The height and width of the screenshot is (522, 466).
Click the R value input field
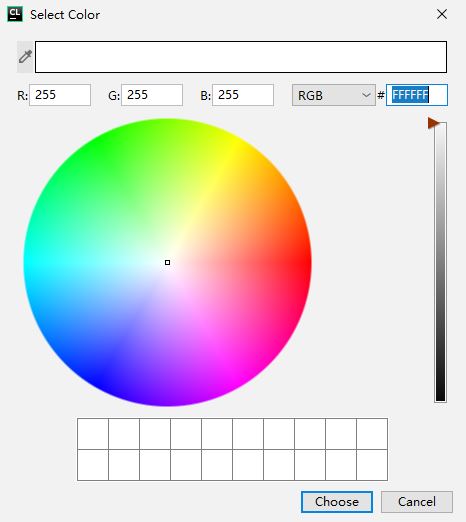[60, 95]
